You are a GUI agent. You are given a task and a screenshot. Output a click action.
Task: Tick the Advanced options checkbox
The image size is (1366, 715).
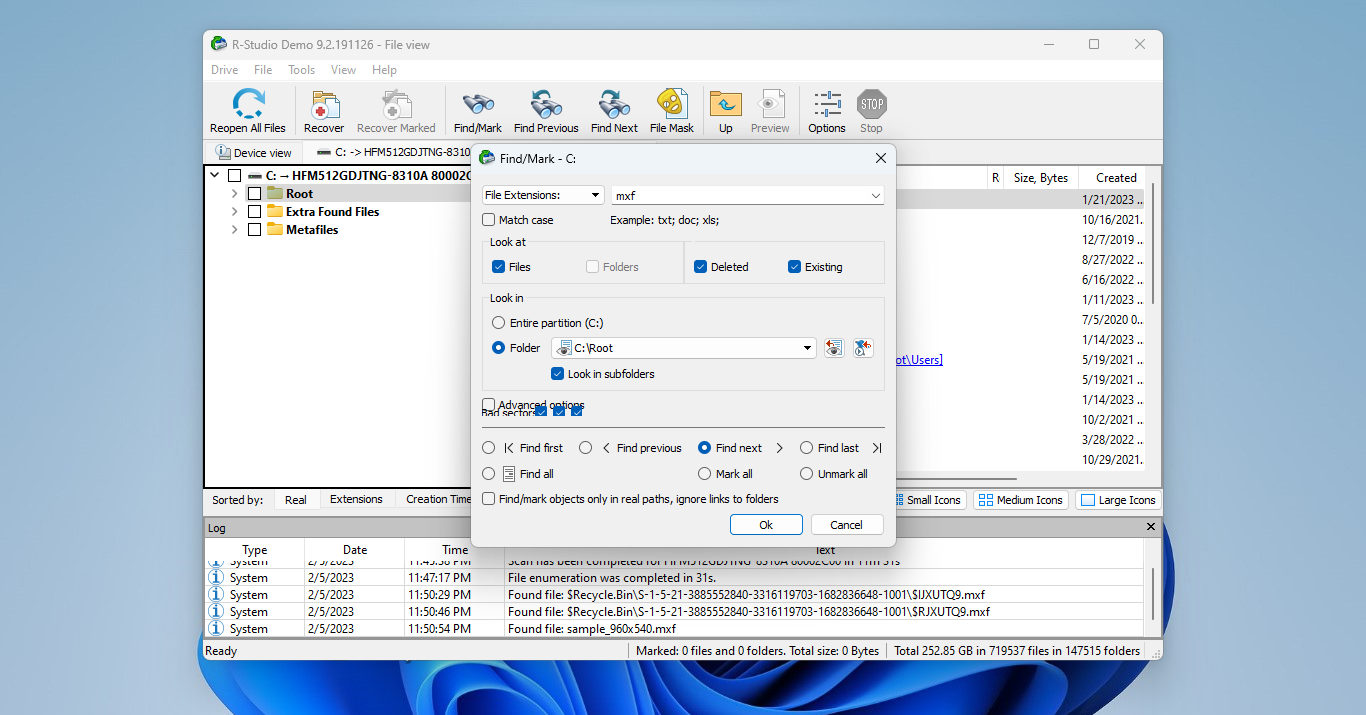[x=489, y=405]
